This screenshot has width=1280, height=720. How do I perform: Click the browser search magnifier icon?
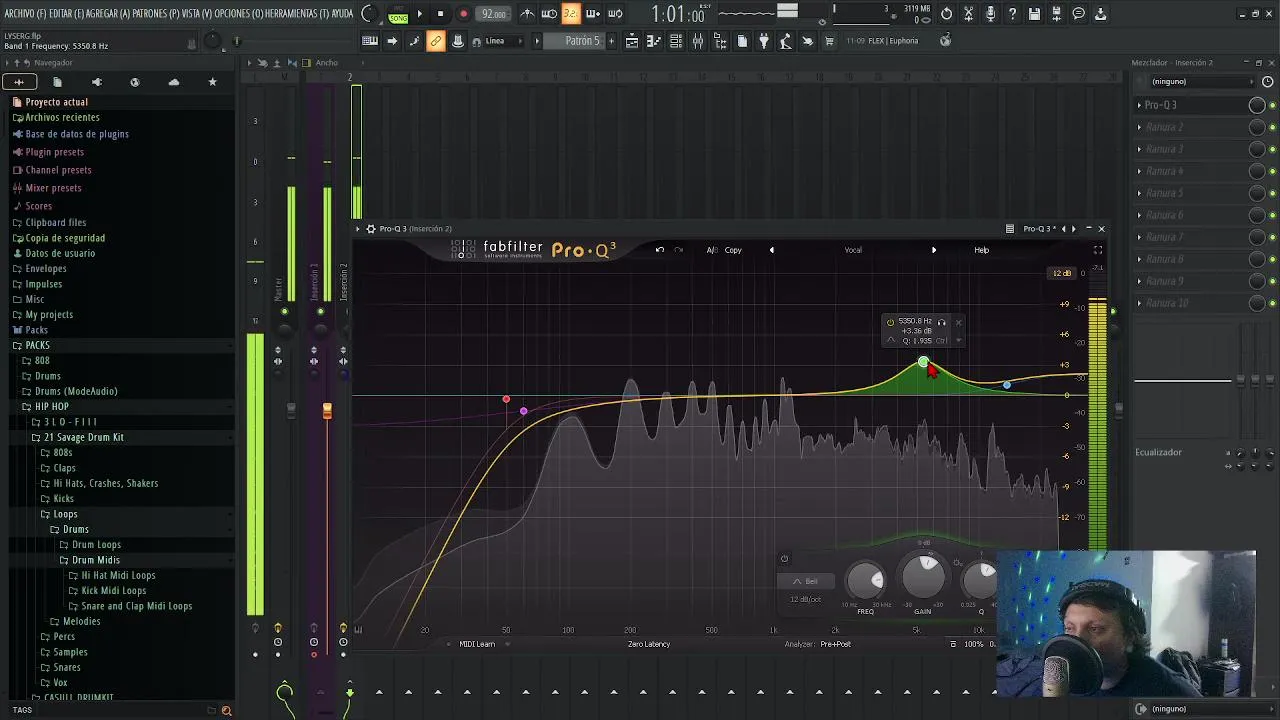coord(226,710)
